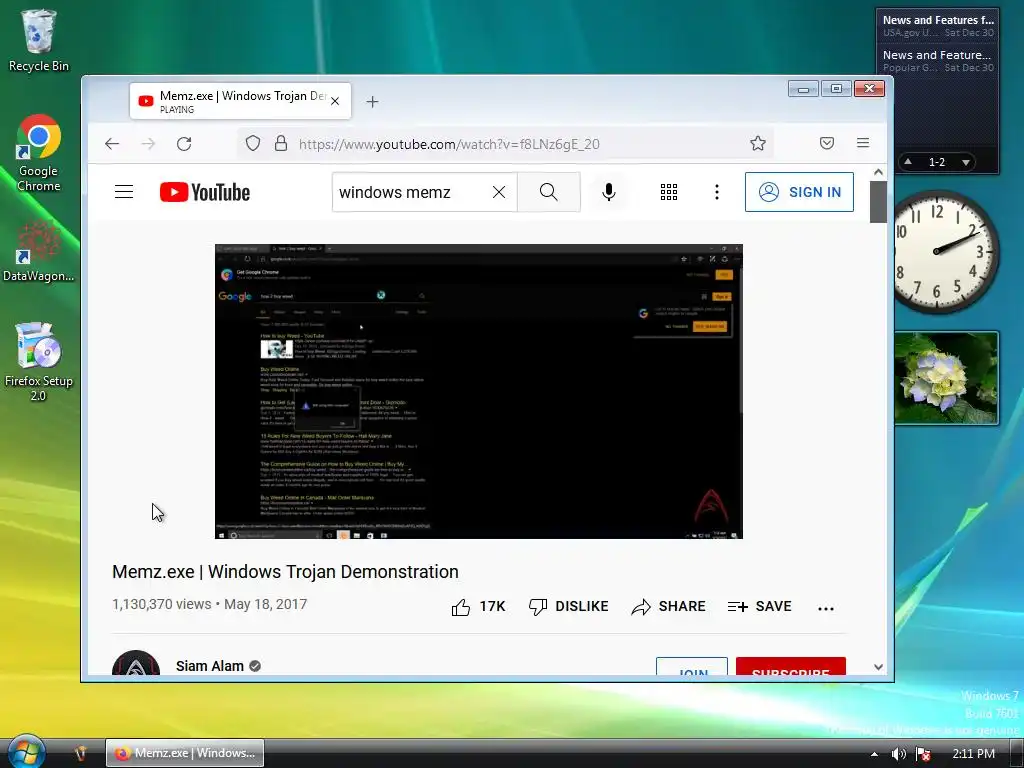
Task: Click page scrollbar up arrow
Action: [x=878, y=172]
